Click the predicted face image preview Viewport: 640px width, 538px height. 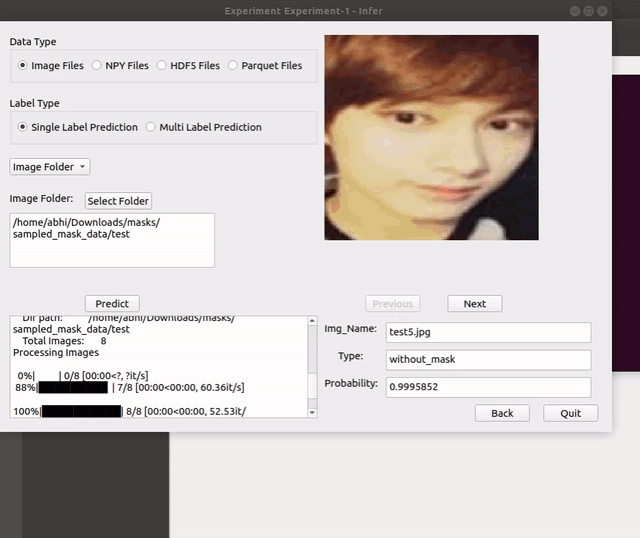(x=431, y=138)
